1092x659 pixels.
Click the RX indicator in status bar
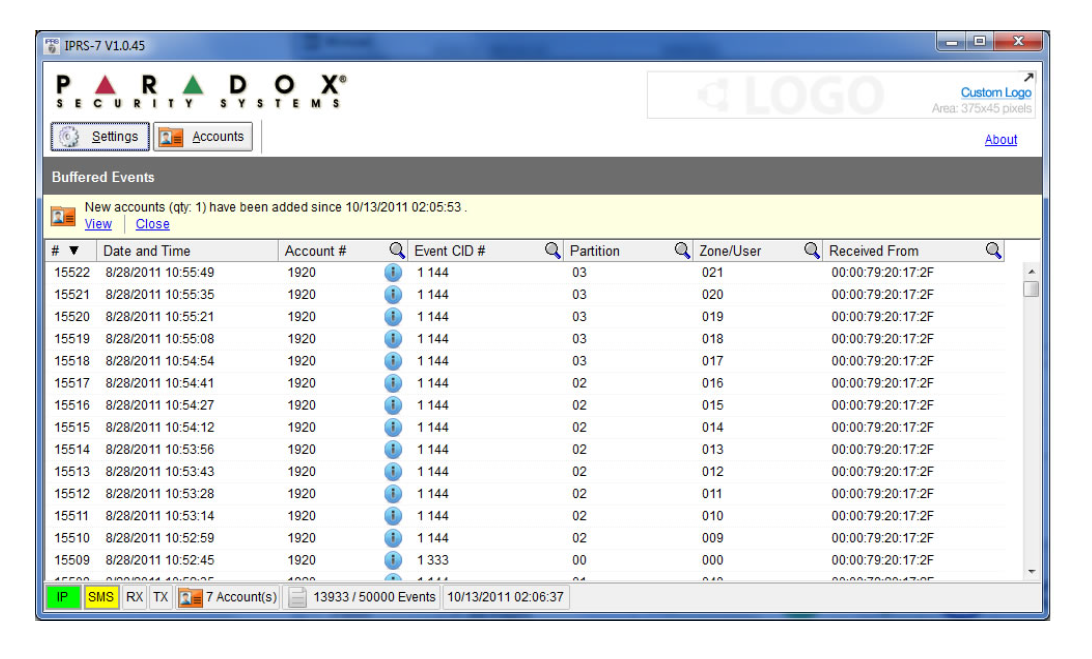click(x=135, y=597)
